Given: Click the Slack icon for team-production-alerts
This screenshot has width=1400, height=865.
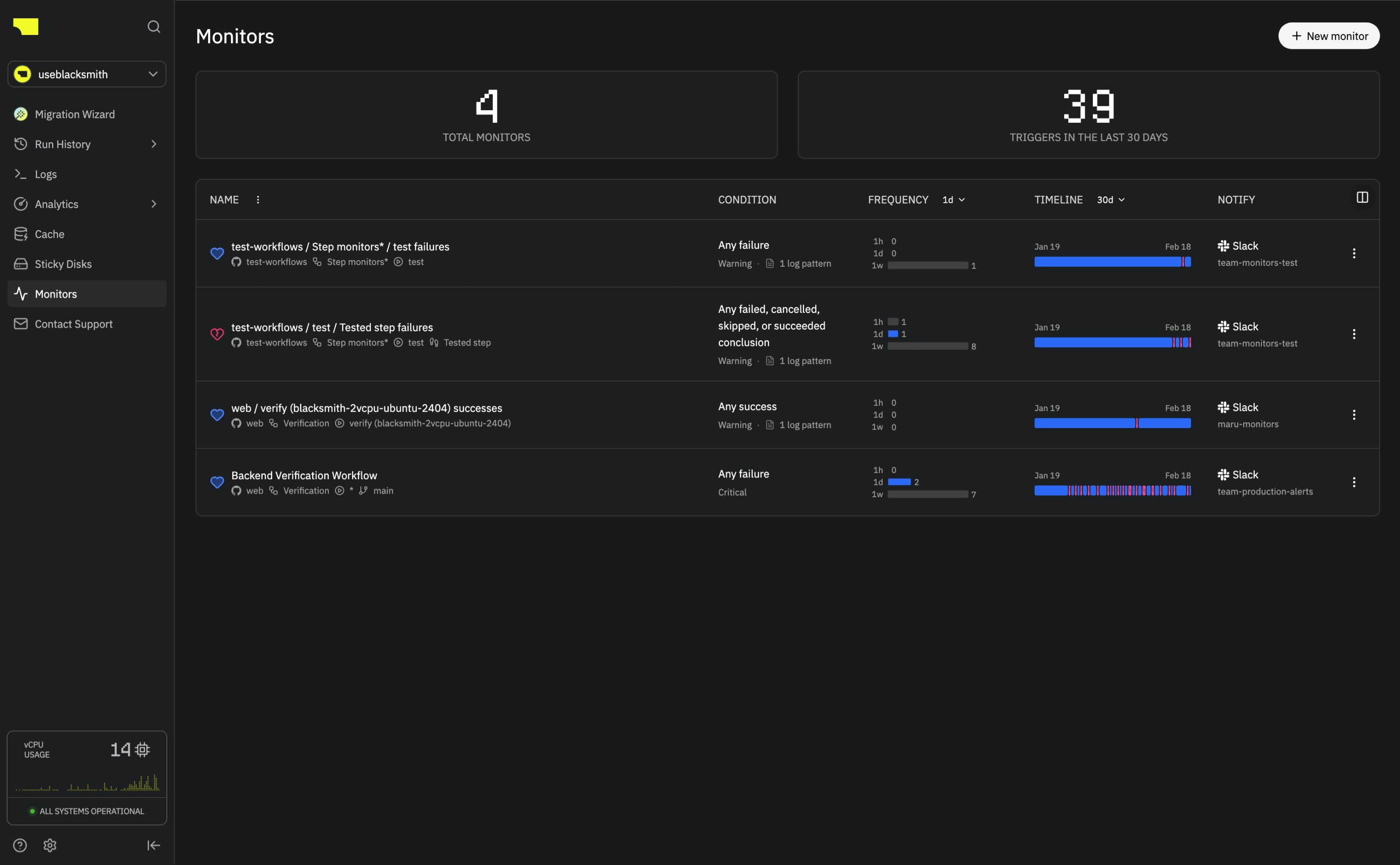Looking at the screenshot, I should (x=1222, y=474).
